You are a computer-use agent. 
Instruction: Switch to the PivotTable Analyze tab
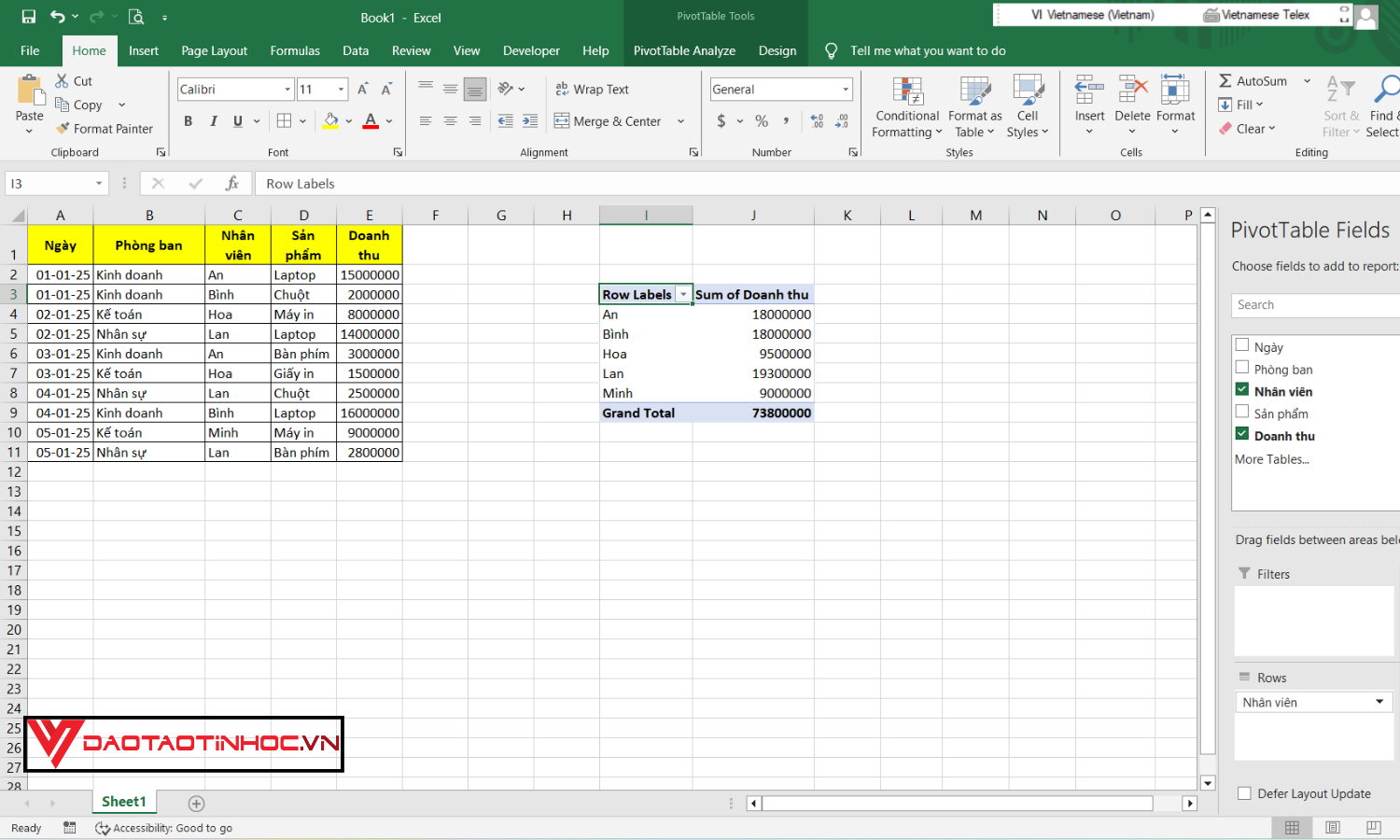pyautogui.click(x=684, y=50)
